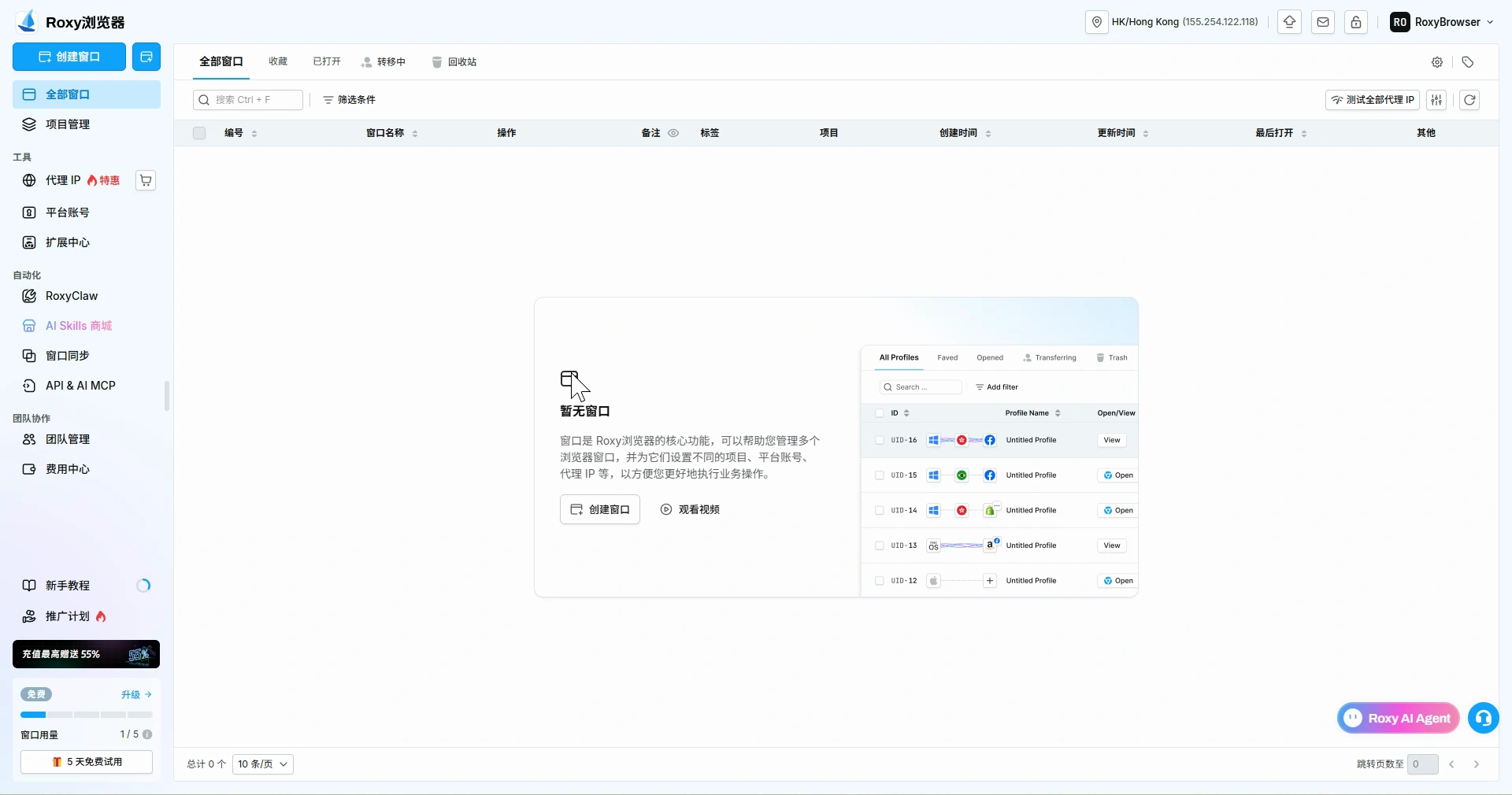Click the settings gear icon in tab bar
Image resolution: width=1512 pixels, height=795 pixels.
[x=1437, y=62]
